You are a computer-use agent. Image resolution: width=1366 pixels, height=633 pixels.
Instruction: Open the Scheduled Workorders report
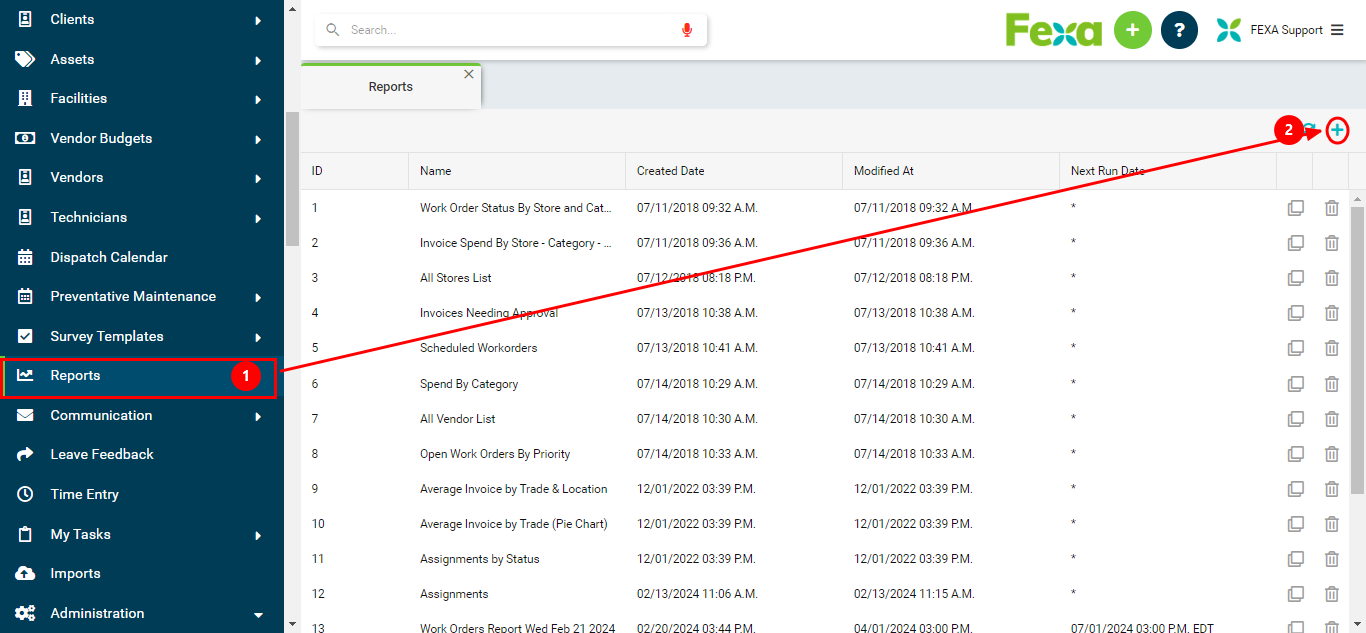tap(478, 348)
